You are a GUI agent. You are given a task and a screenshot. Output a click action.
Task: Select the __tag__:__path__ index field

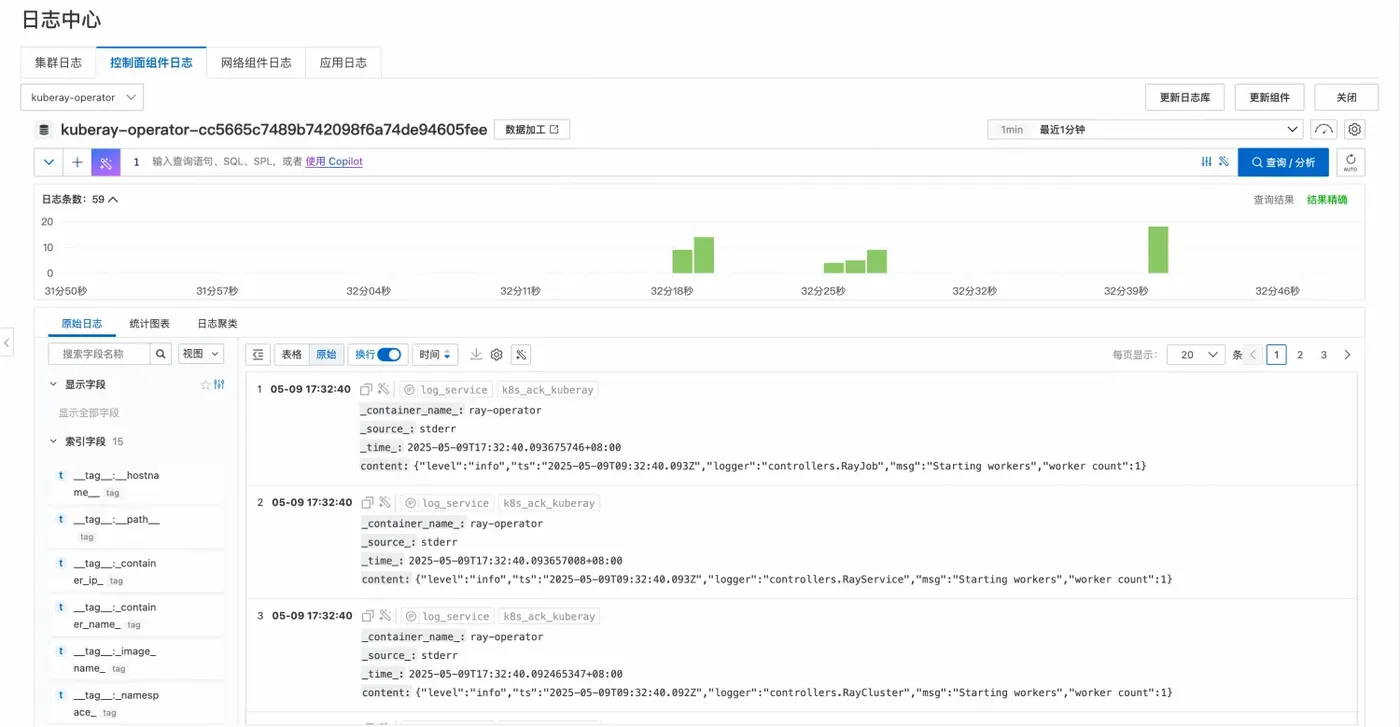[136, 527]
